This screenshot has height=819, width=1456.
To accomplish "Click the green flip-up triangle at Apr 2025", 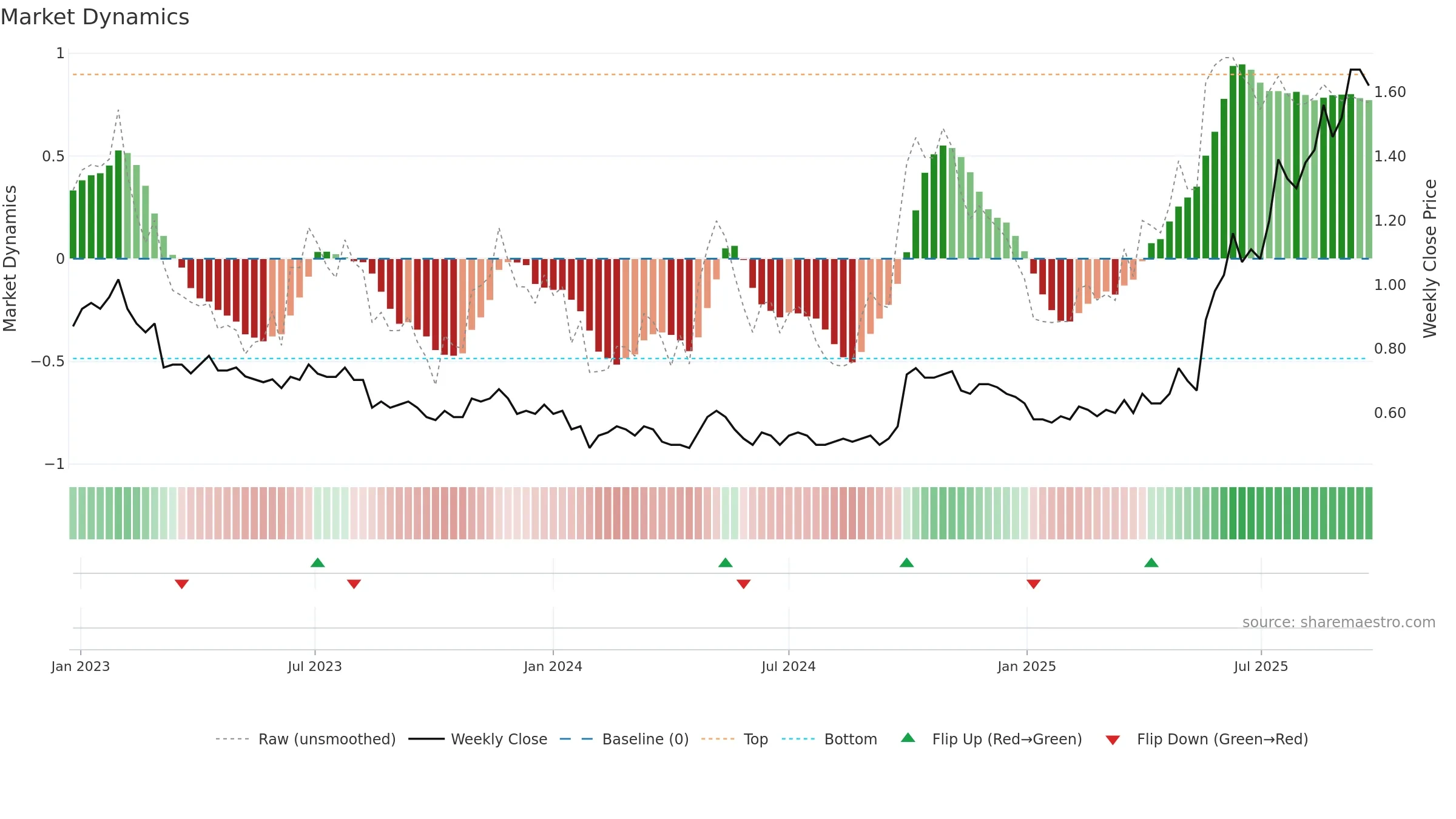I will (x=1151, y=562).
